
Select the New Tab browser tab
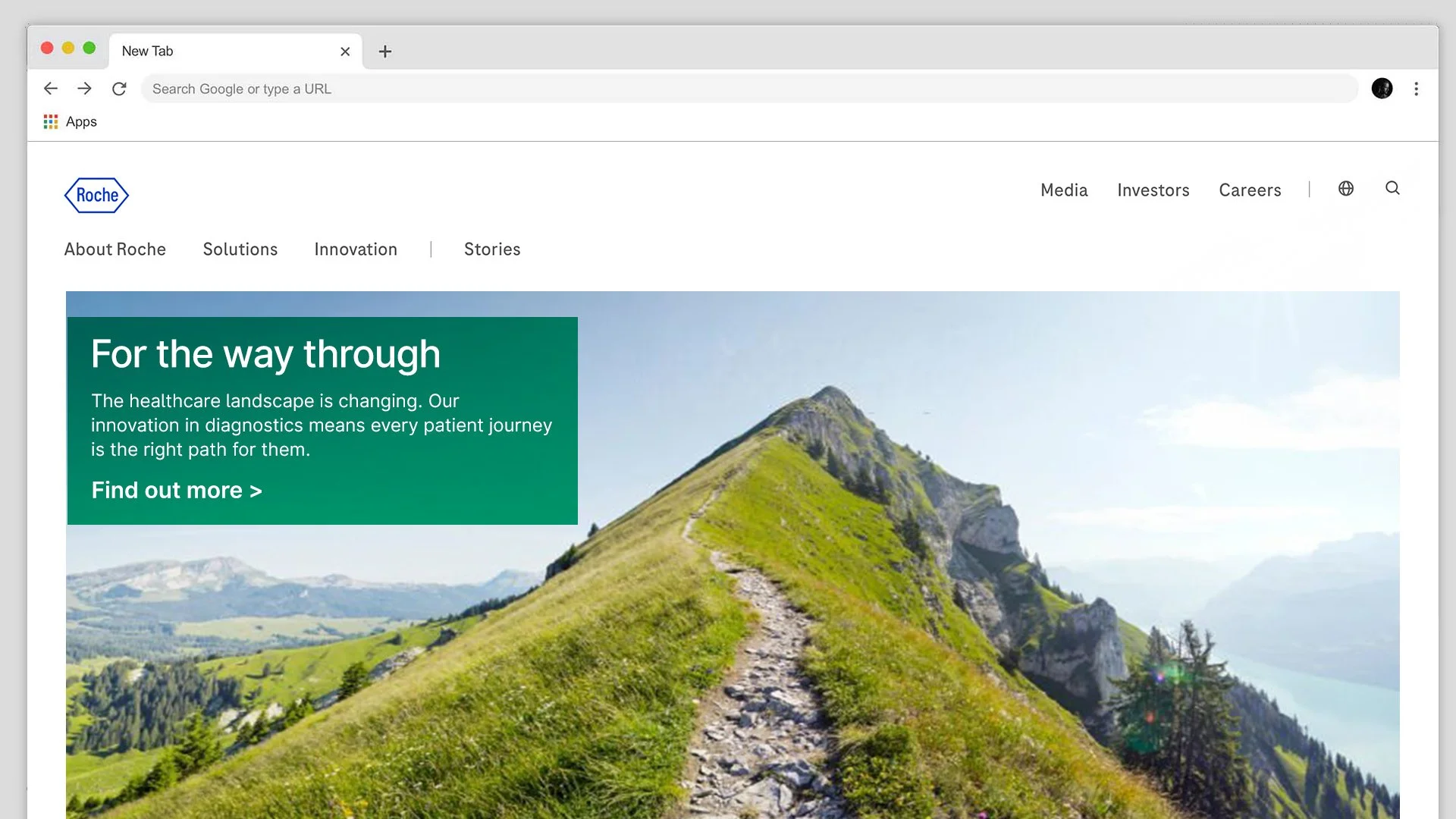tap(220, 52)
